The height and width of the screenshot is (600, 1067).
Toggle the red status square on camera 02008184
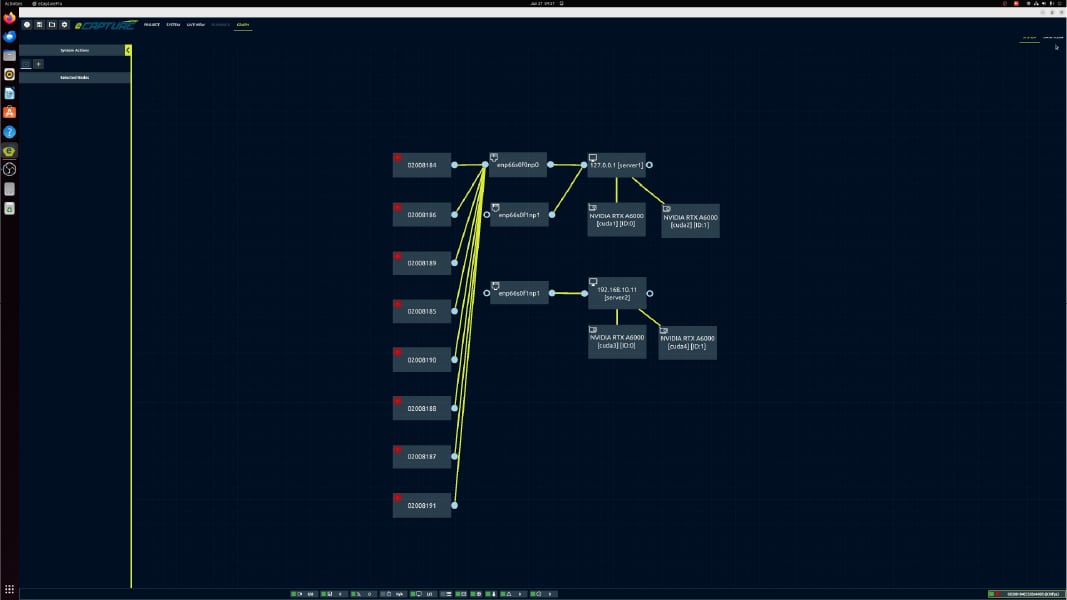click(398, 156)
